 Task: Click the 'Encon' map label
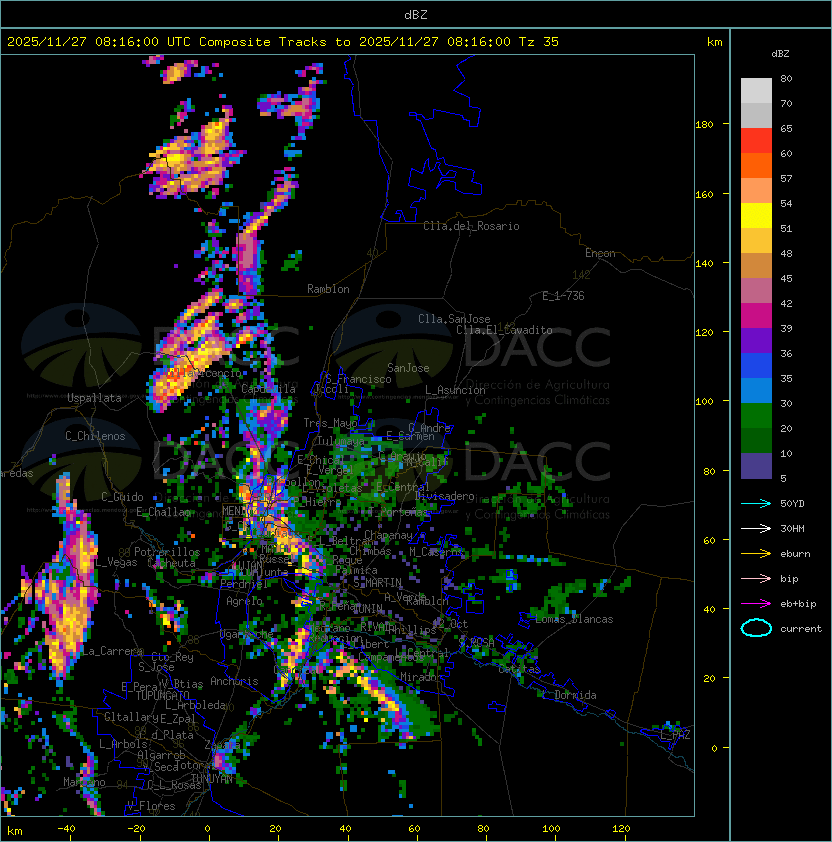600,253
